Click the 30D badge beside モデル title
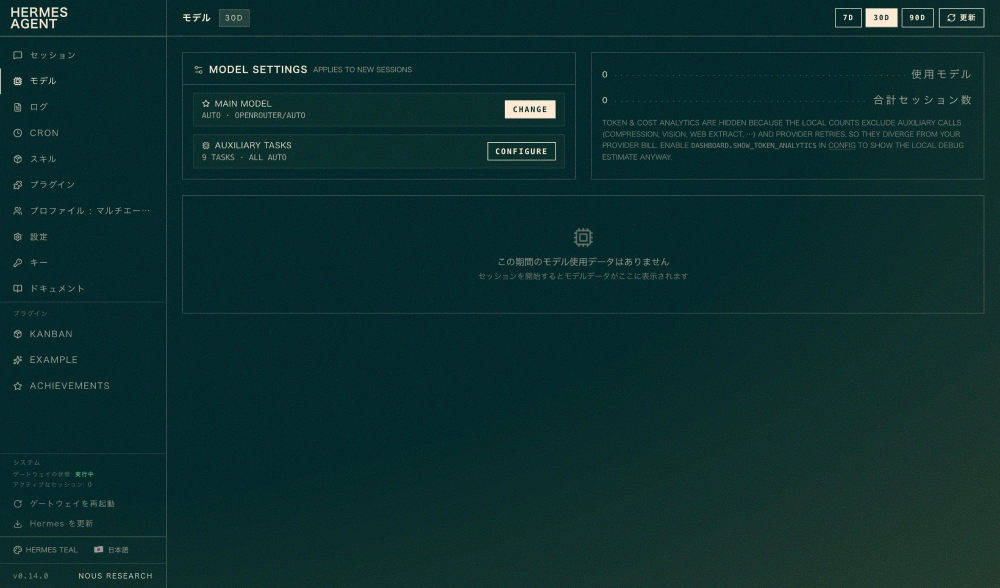This screenshot has width=1000, height=588. point(234,18)
